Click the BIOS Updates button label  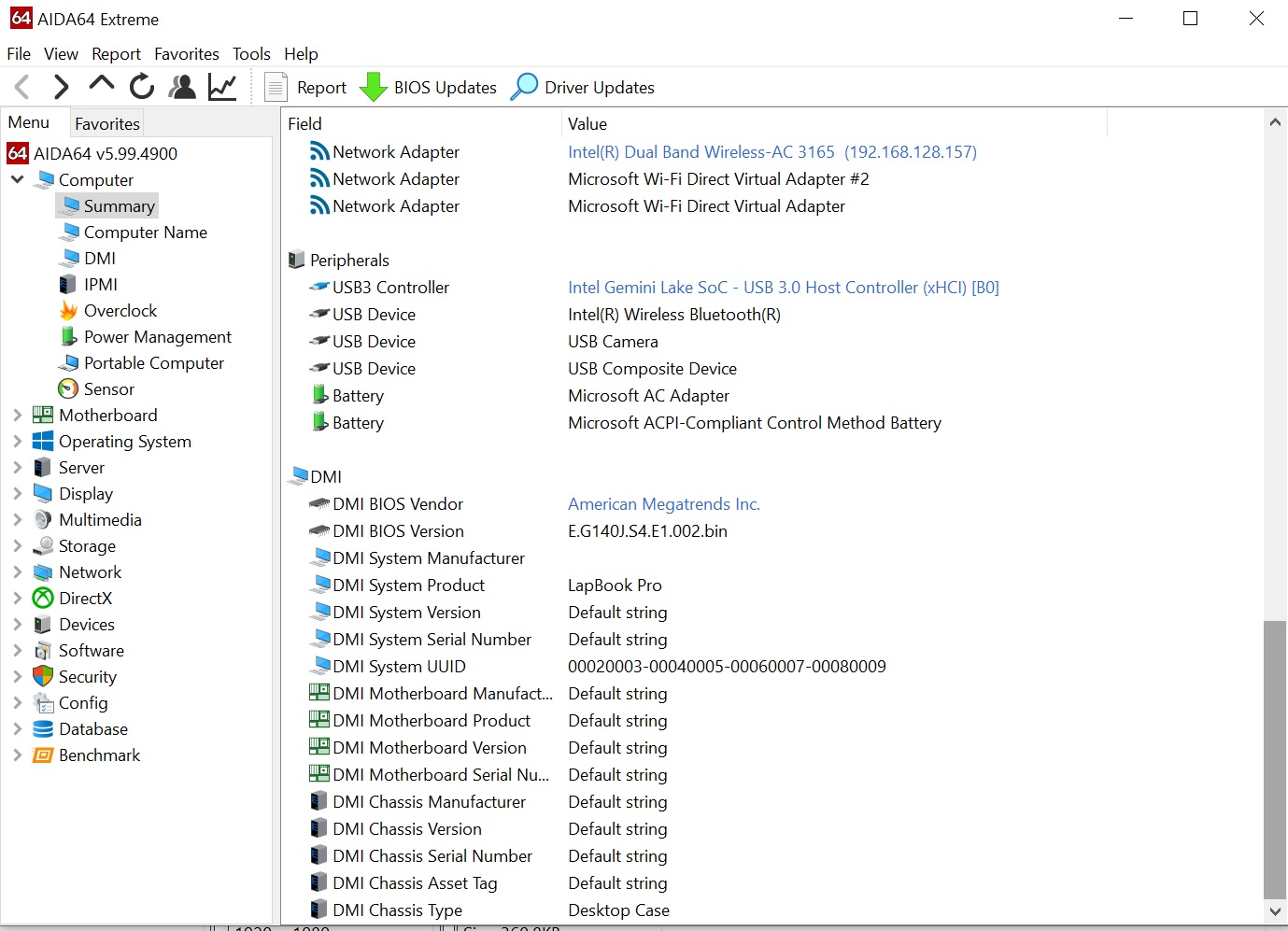(x=446, y=87)
